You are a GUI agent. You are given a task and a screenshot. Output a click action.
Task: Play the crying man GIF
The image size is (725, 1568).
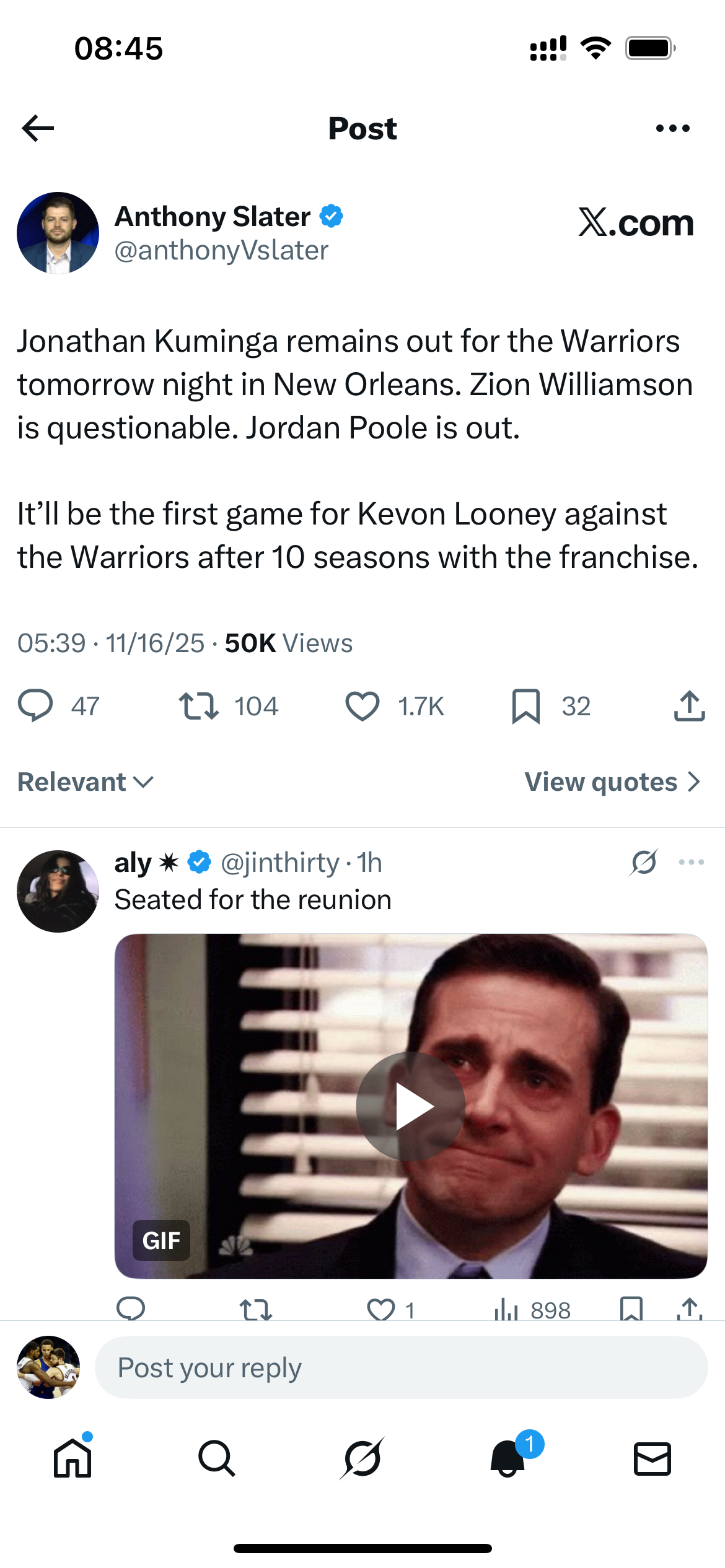[x=411, y=1106]
